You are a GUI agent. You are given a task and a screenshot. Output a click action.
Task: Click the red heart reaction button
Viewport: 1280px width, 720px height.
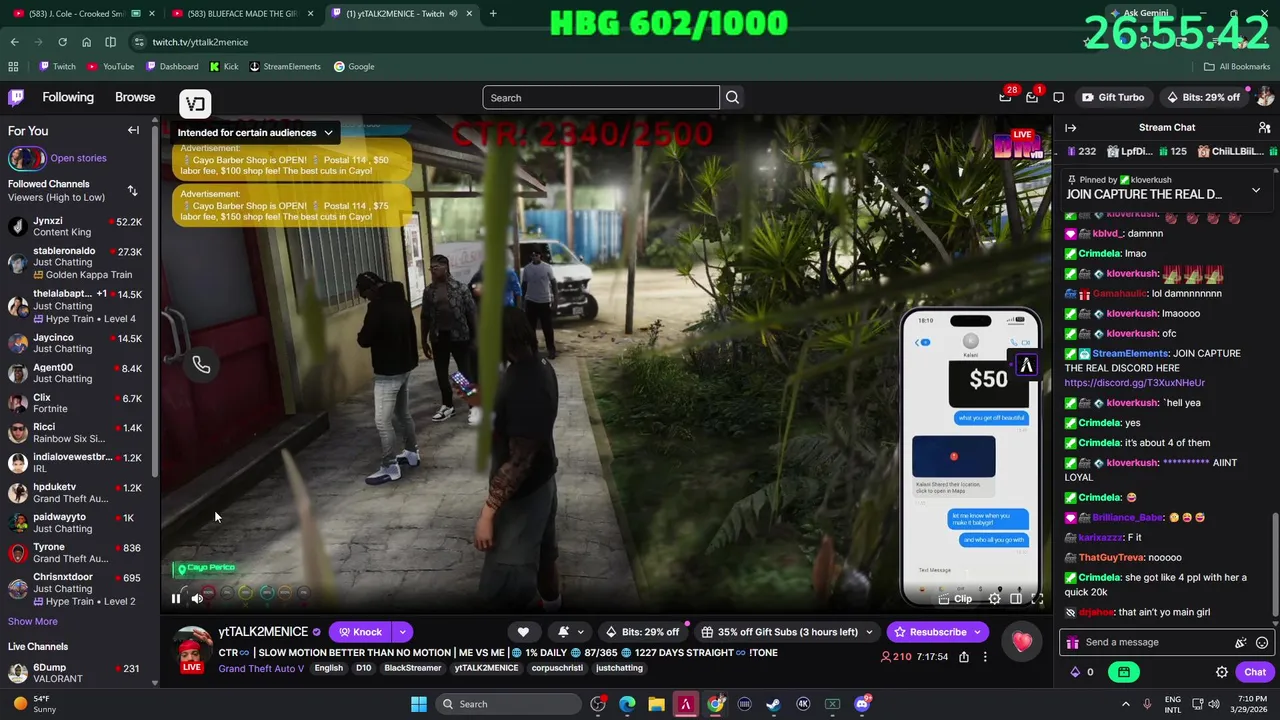(1021, 642)
